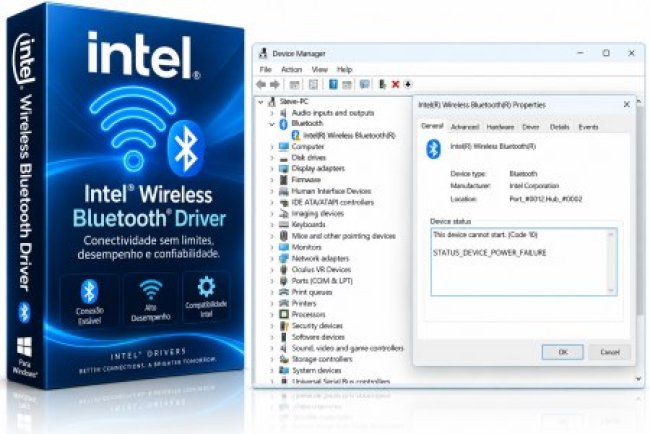650x434 pixels.
Task: Click the Monitors category icon
Action: point(284,247)
